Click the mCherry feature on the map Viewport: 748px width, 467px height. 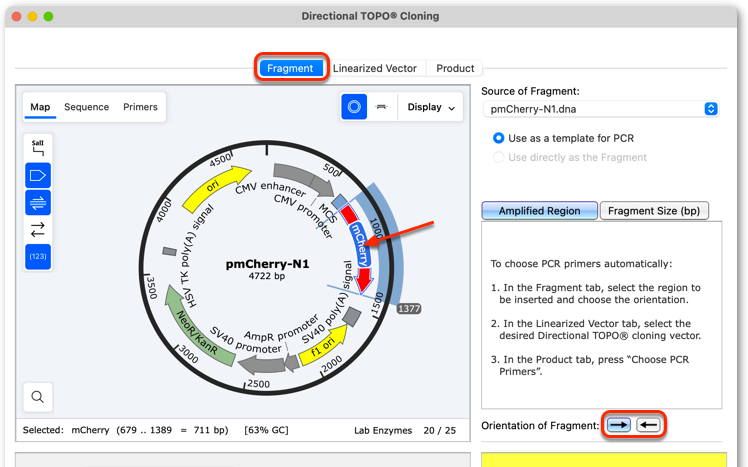[359, 244]
